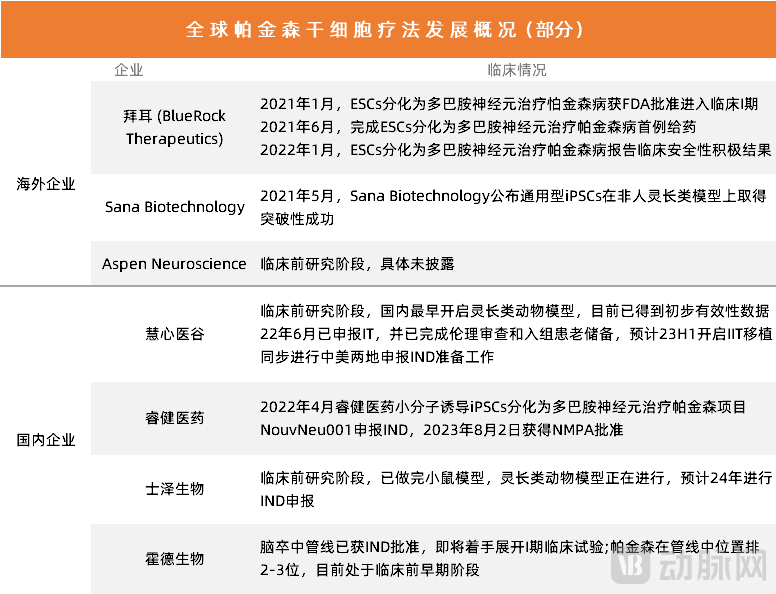This screenshot has height=594, width=776.
Task: Select the 企业 column header
Action: pyautogui.click(x=129, y=70)
